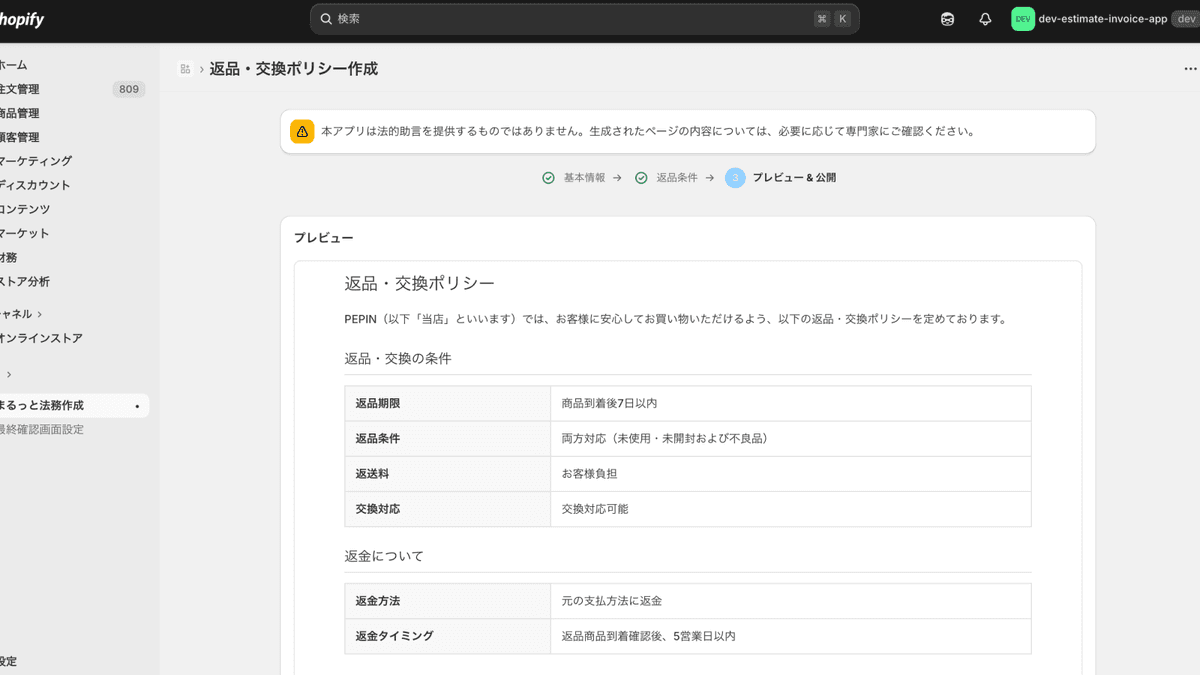
Task: Expand the collapsed chevron below オンラインストア
Action: tap(8, 373)
